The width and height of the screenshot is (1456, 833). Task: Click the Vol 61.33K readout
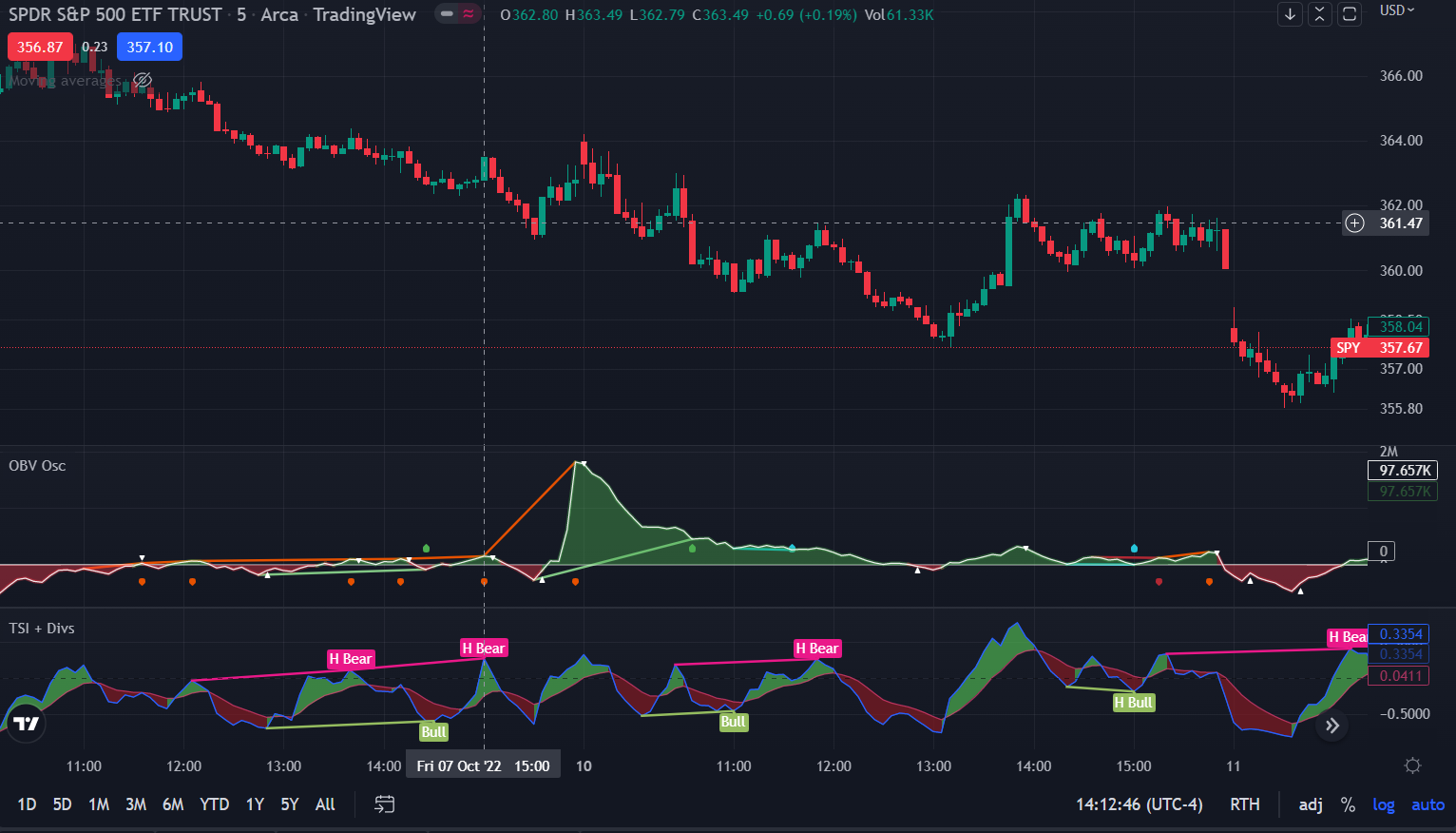pyautogui.click(x=899, y=14)
